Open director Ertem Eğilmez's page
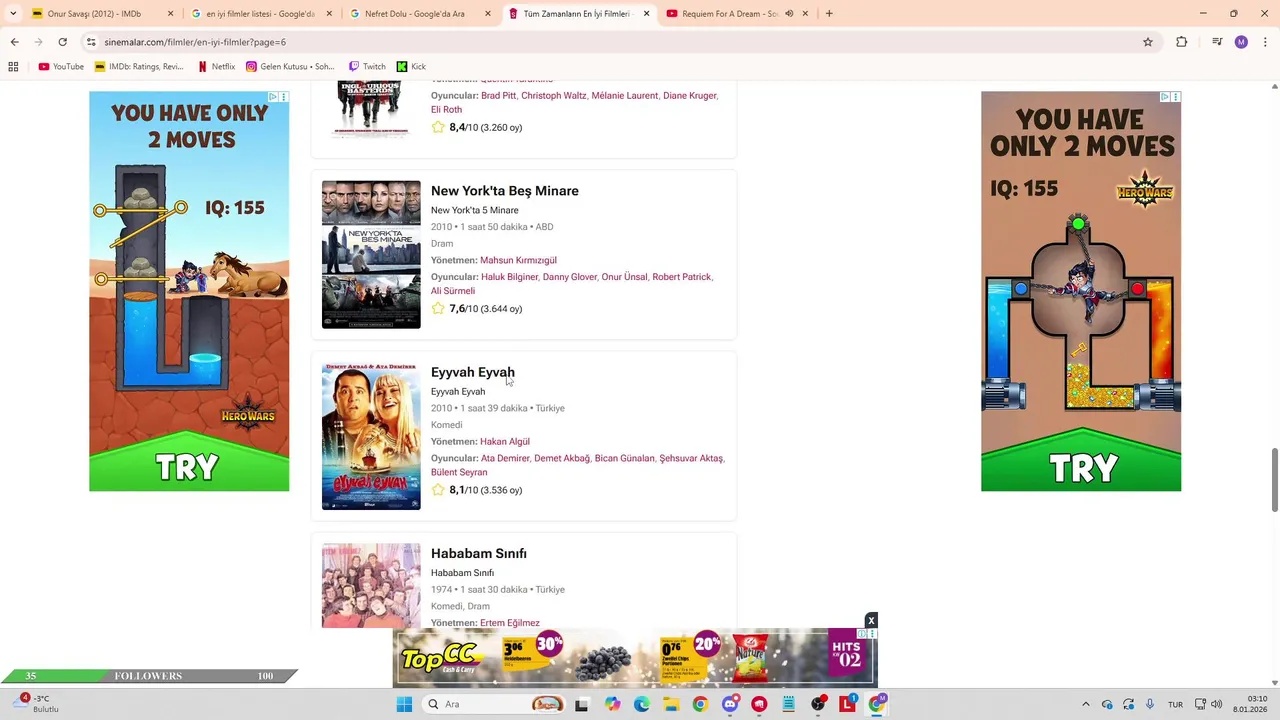Viewport: 1280px width, 720px height. (509, 622)
